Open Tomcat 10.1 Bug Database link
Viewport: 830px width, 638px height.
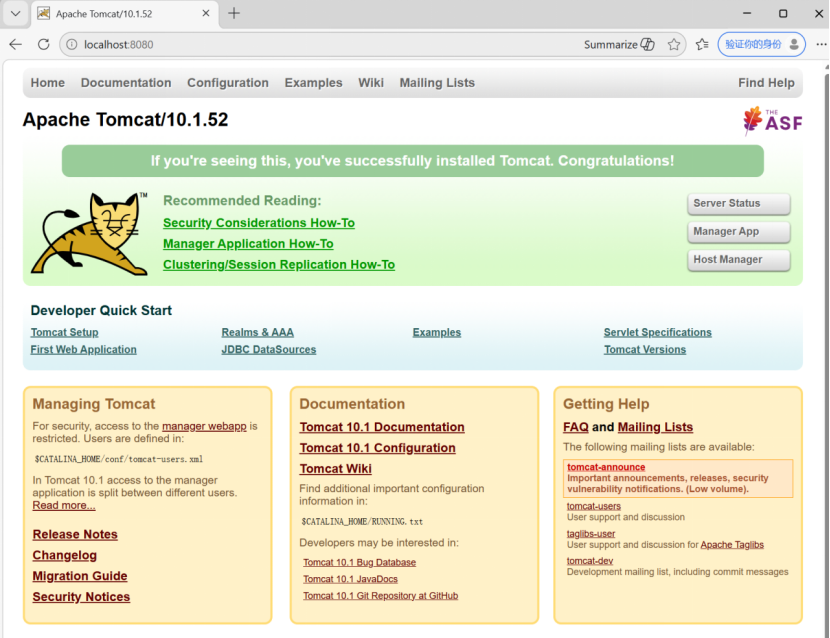(x=359, y=562)
